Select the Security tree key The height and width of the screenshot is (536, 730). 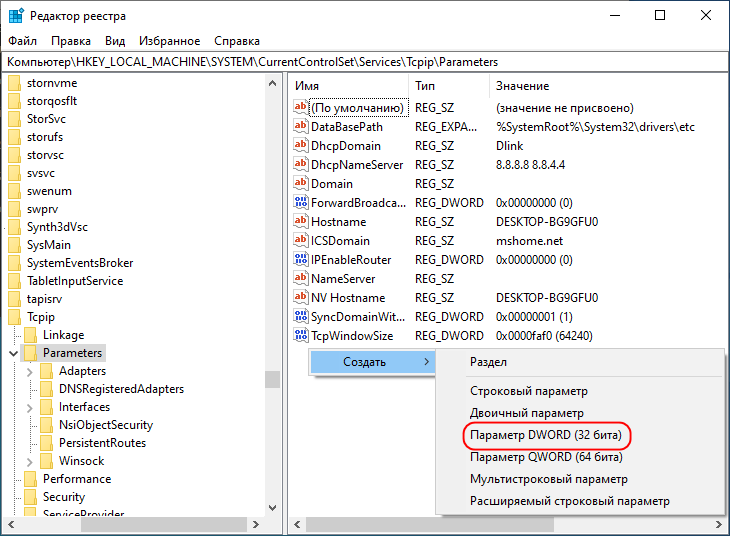(64, 497)
